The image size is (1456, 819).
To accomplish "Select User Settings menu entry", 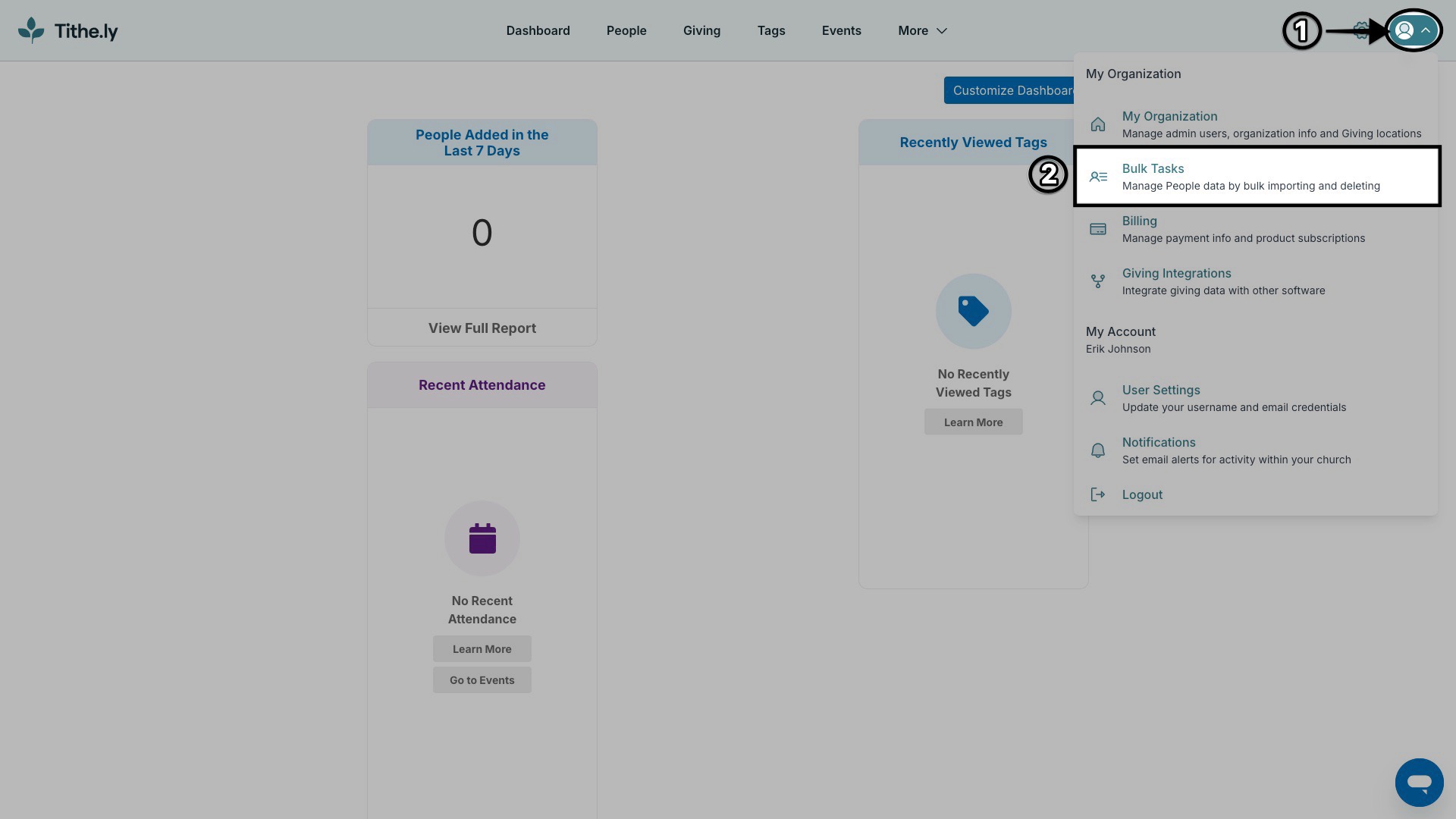I will [x=1160, y=390].
